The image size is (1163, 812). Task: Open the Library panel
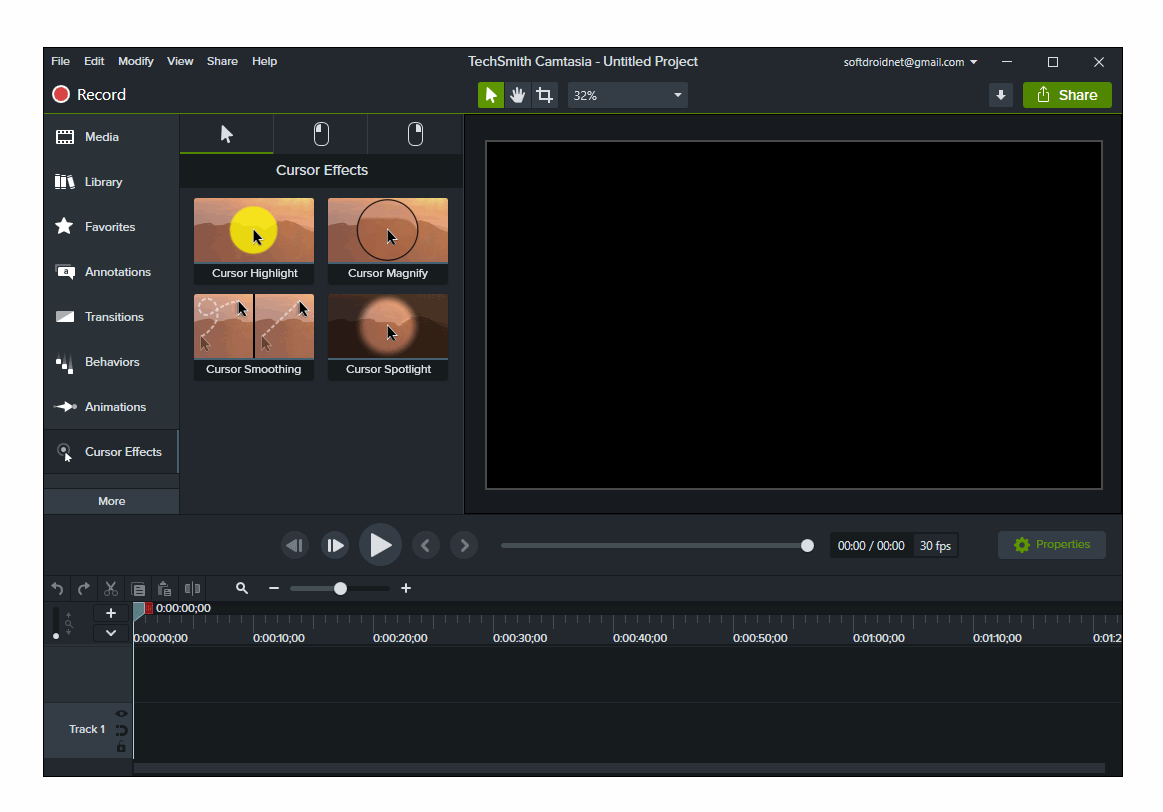pos(111,182)
